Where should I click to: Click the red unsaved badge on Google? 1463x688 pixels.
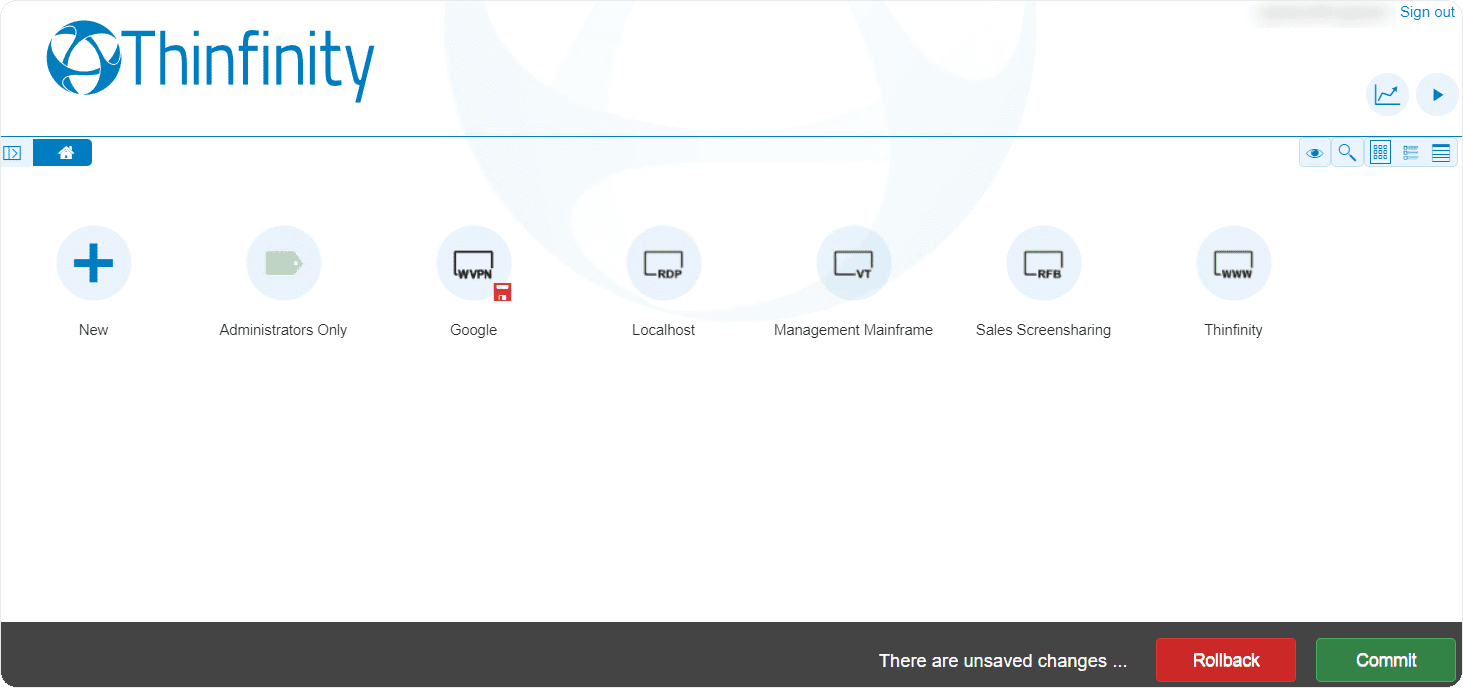[x=503, y=292]
